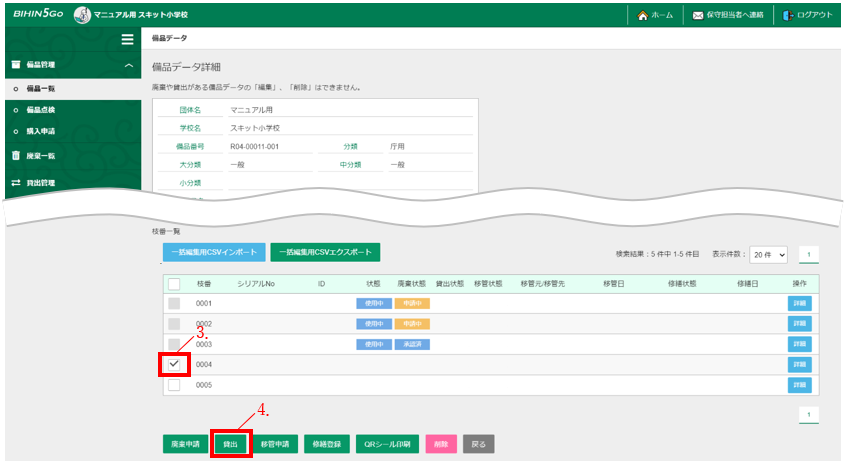Click the arrows icon for 貸出管理

click(x=16, y=182)
